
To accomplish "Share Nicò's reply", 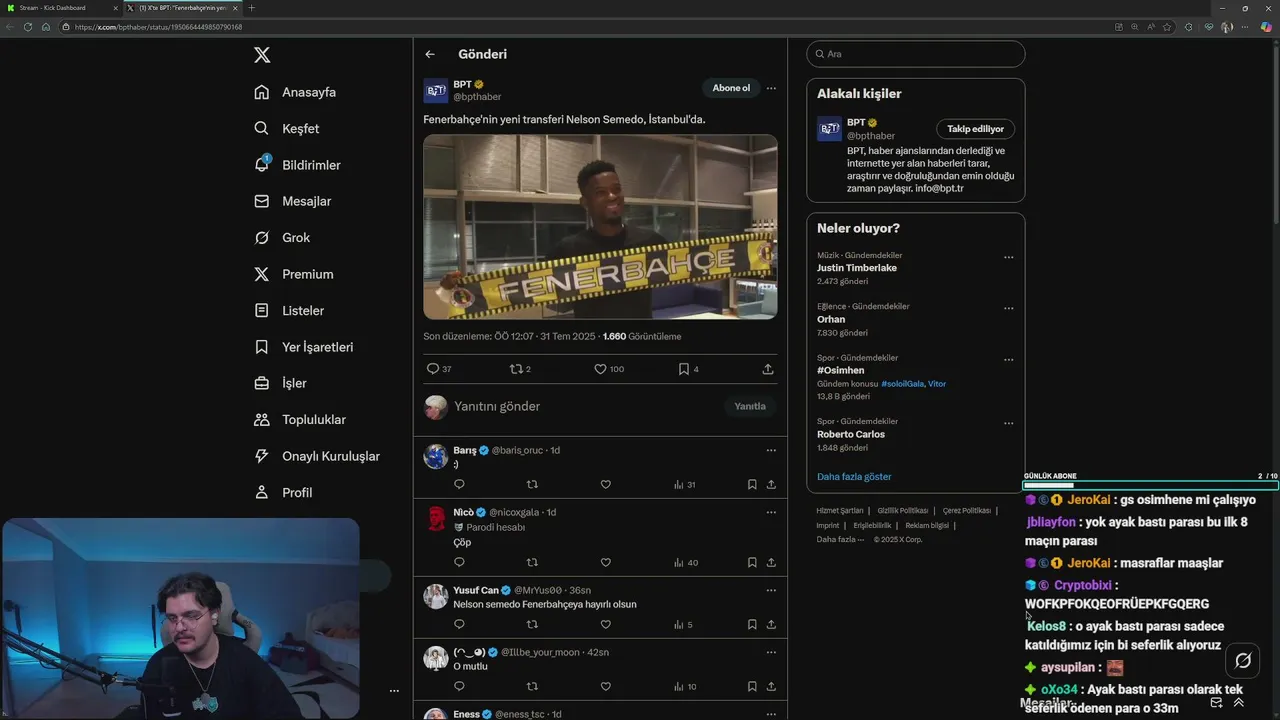I will pos(771,562).
